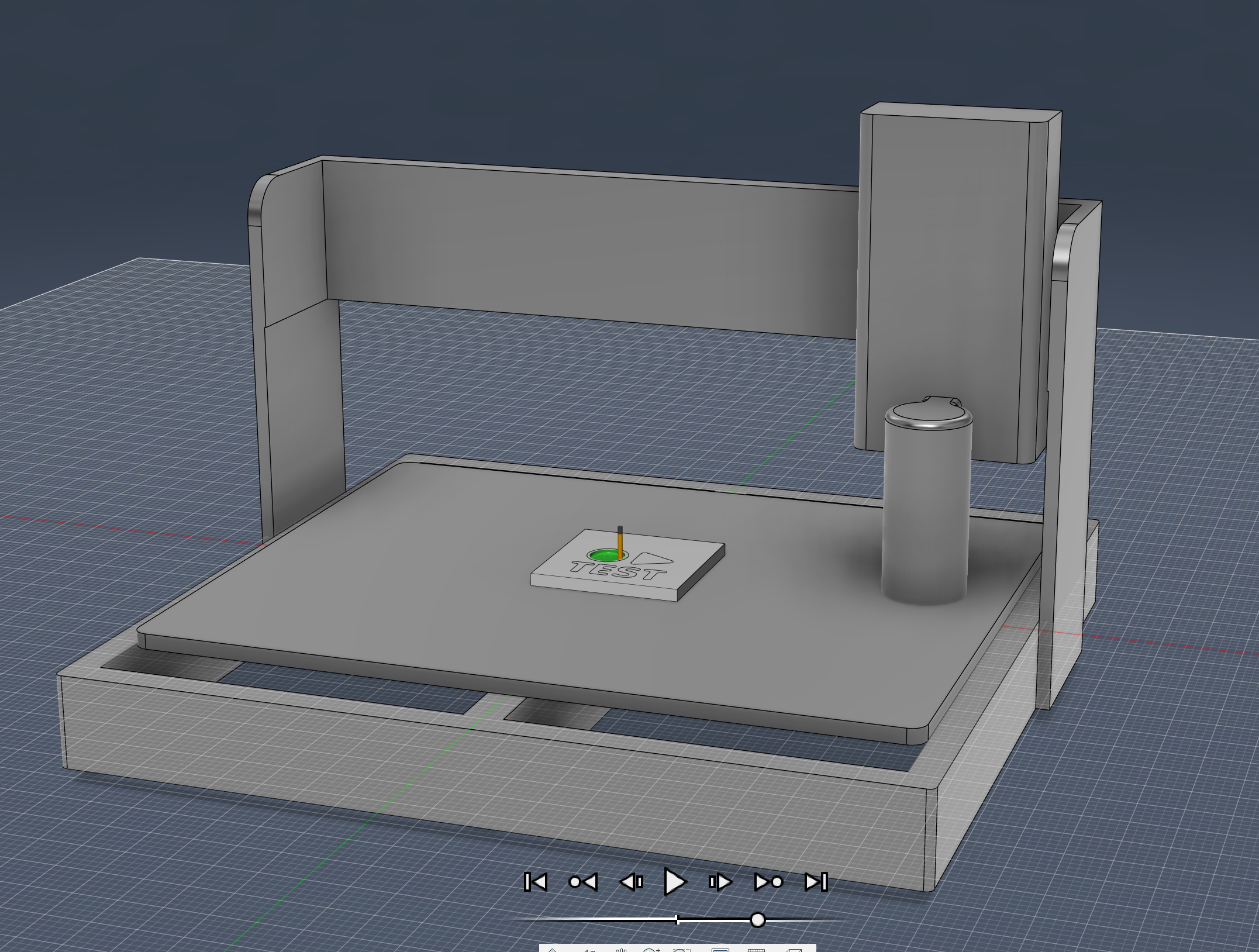
Task: Click the leftmost diamond icon on the toolbar
Action: [553, 950]
